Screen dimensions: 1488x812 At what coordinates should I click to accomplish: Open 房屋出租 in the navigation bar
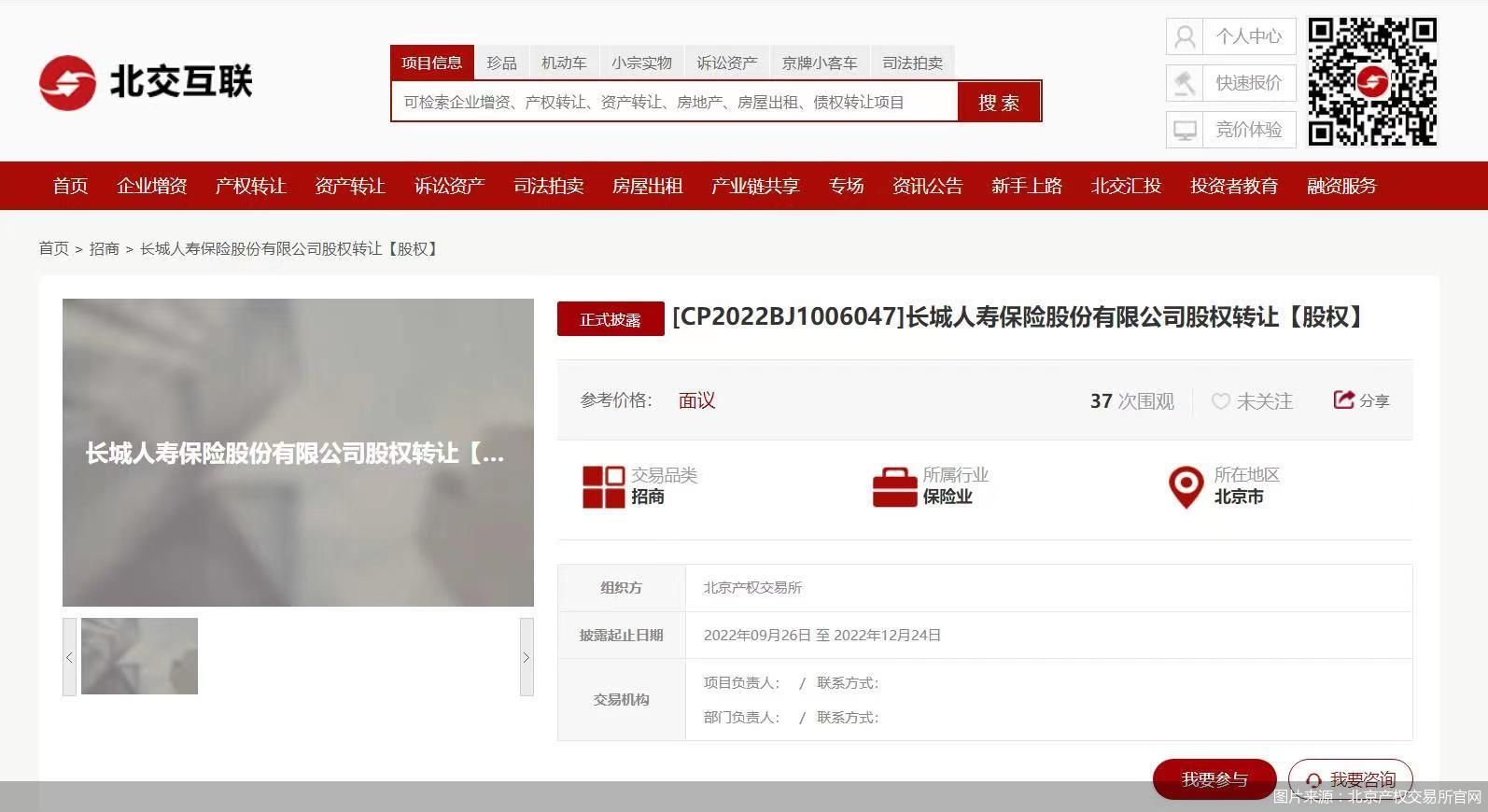[x=647, y=186]
